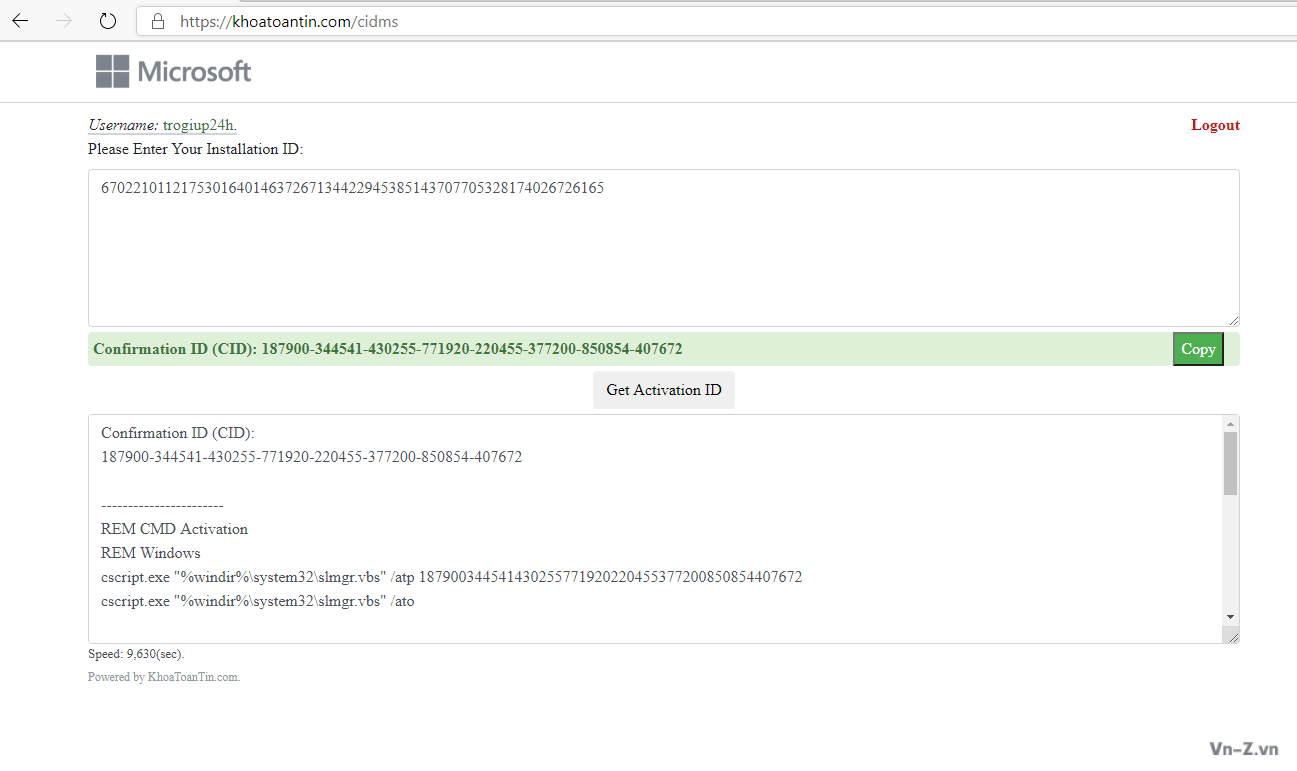The width and height of the screenshot is (1297, 771).
Task: Click the slmgr.vbs /atp command line
Action: (451, 577)
